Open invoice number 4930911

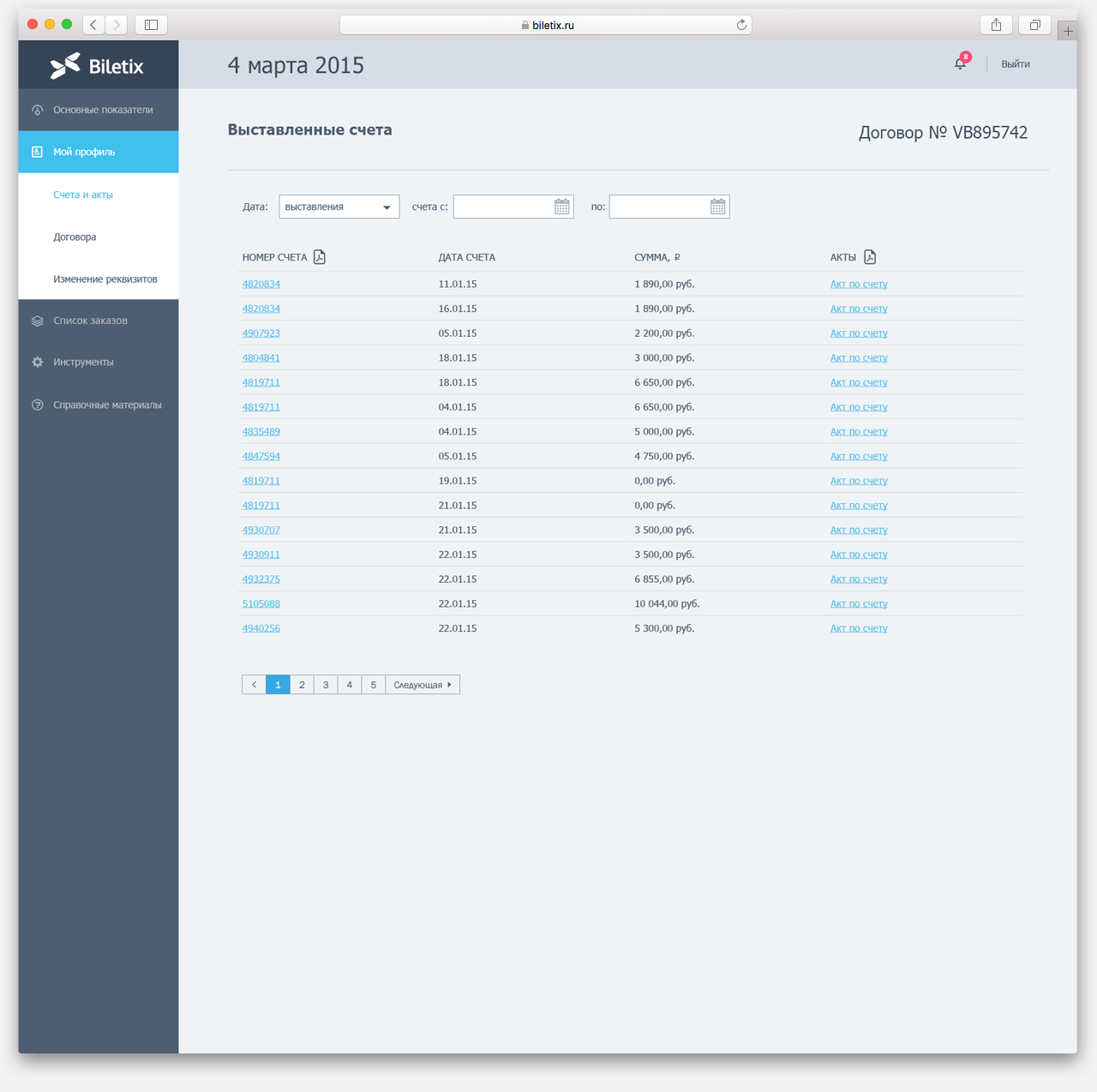pyautogui.click(x=261, y=555)
